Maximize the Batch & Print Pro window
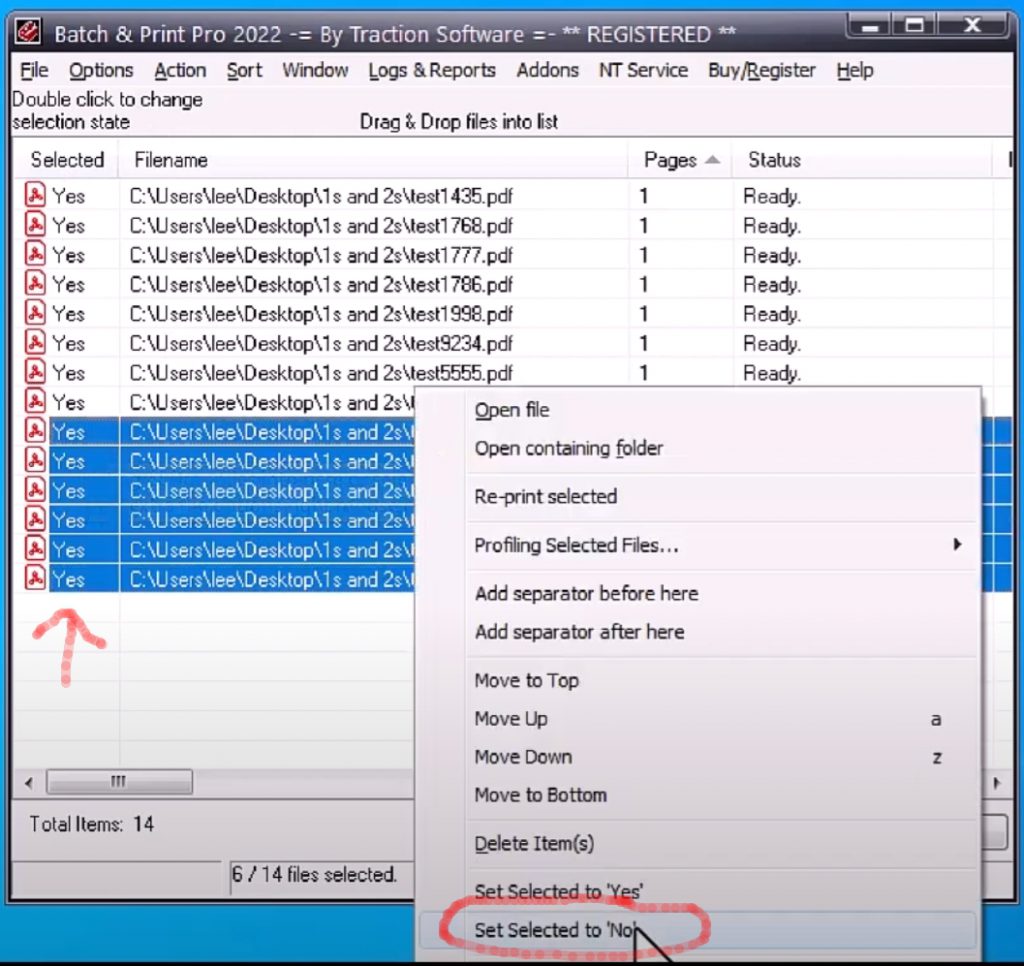 (914, 26)
